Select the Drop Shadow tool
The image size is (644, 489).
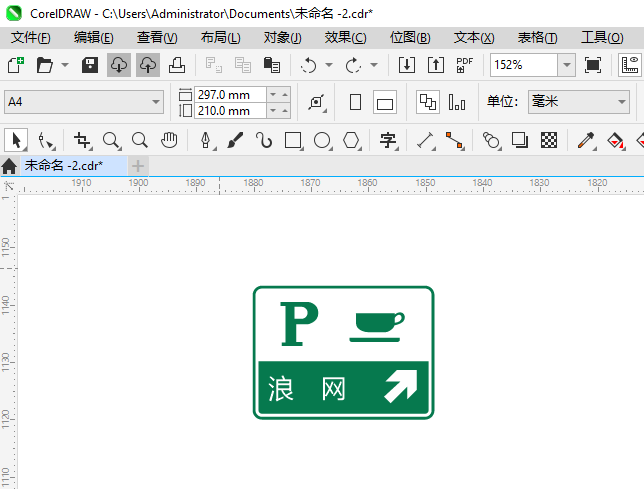point(520,140)
